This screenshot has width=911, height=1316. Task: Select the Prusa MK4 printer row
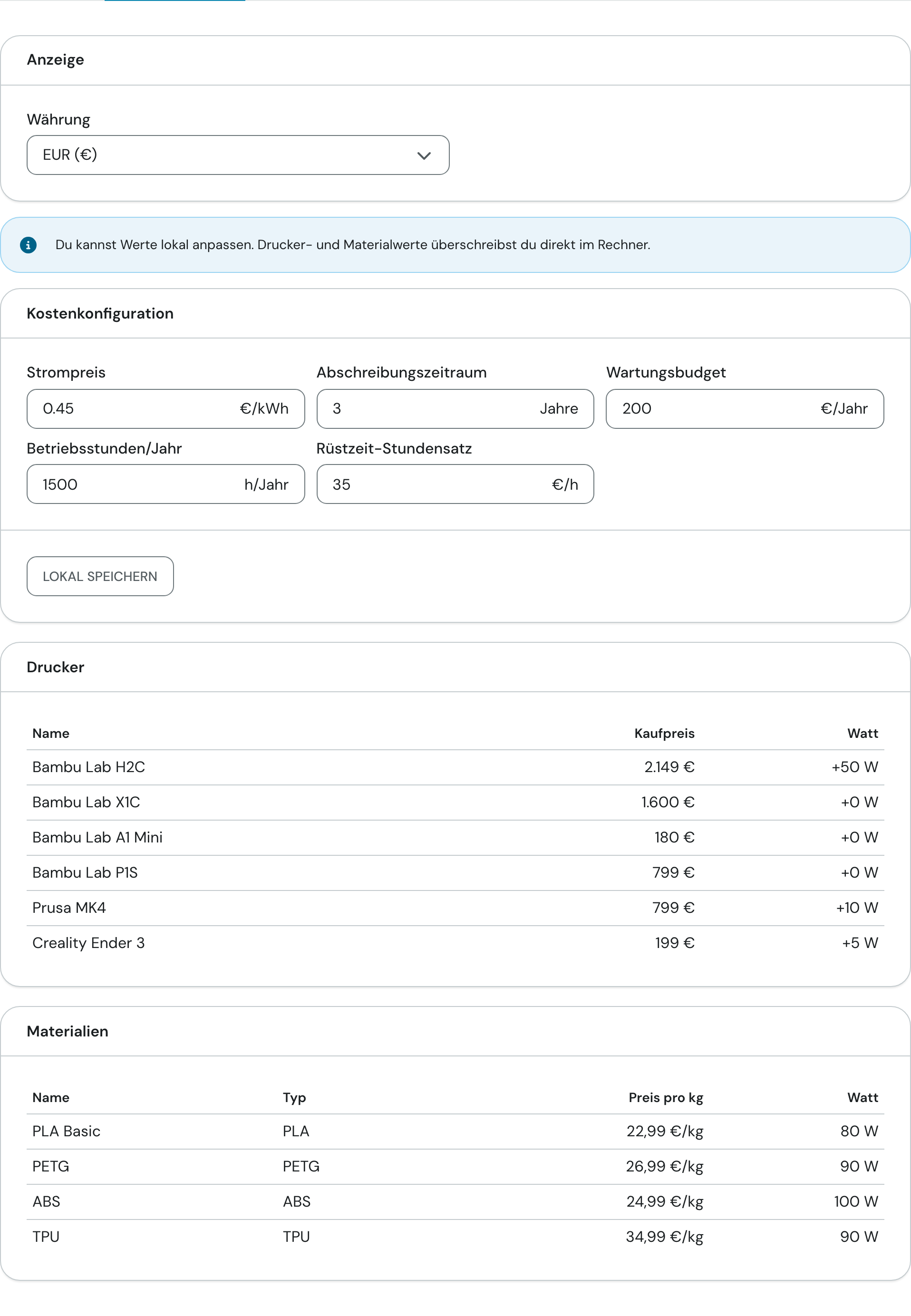point(455,908)
